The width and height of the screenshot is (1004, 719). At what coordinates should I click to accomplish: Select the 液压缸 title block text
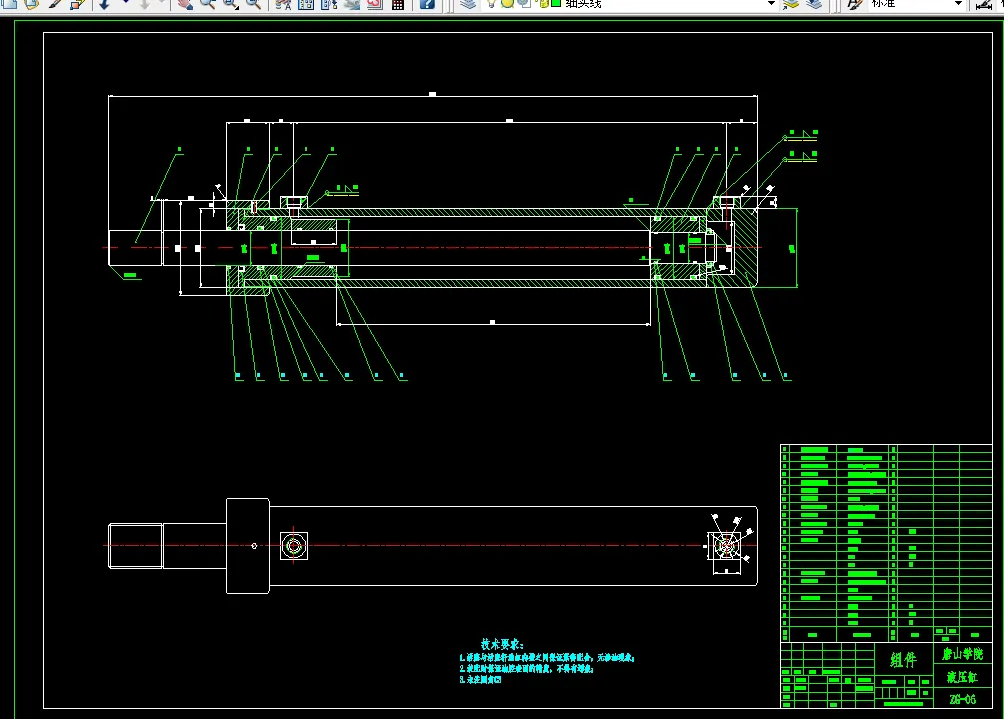[x=962, y=677]
